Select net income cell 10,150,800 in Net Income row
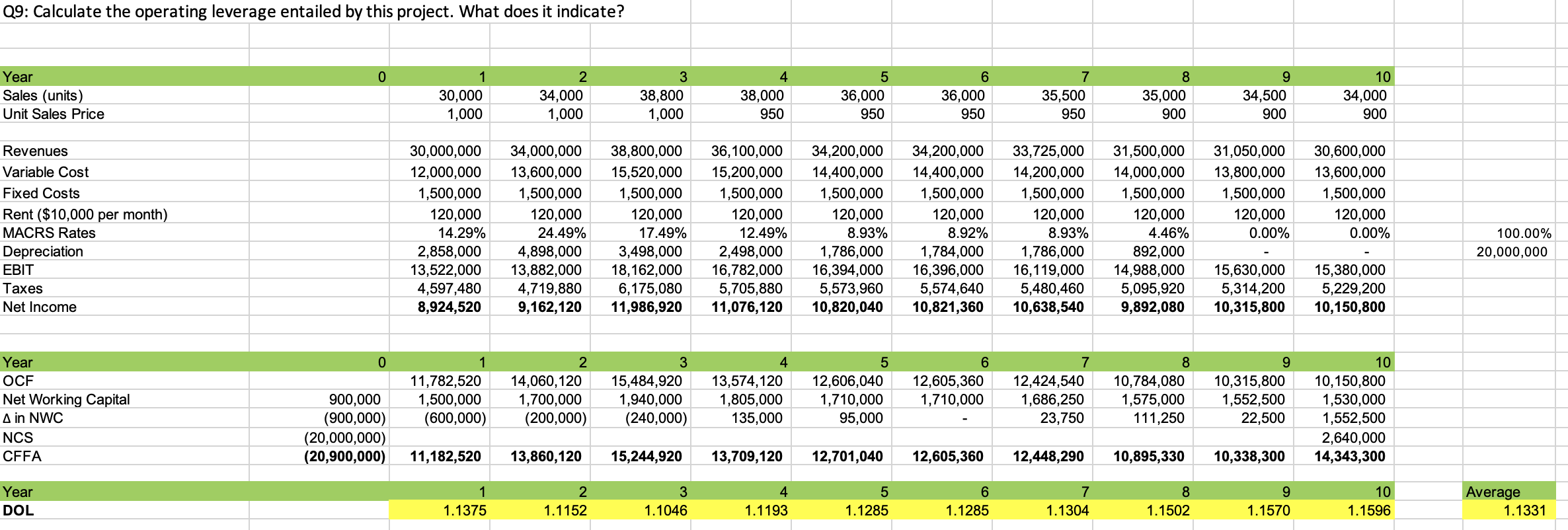Viewport: 1568px width, 530px height. pyautogui.click(x=1350, y=307)
